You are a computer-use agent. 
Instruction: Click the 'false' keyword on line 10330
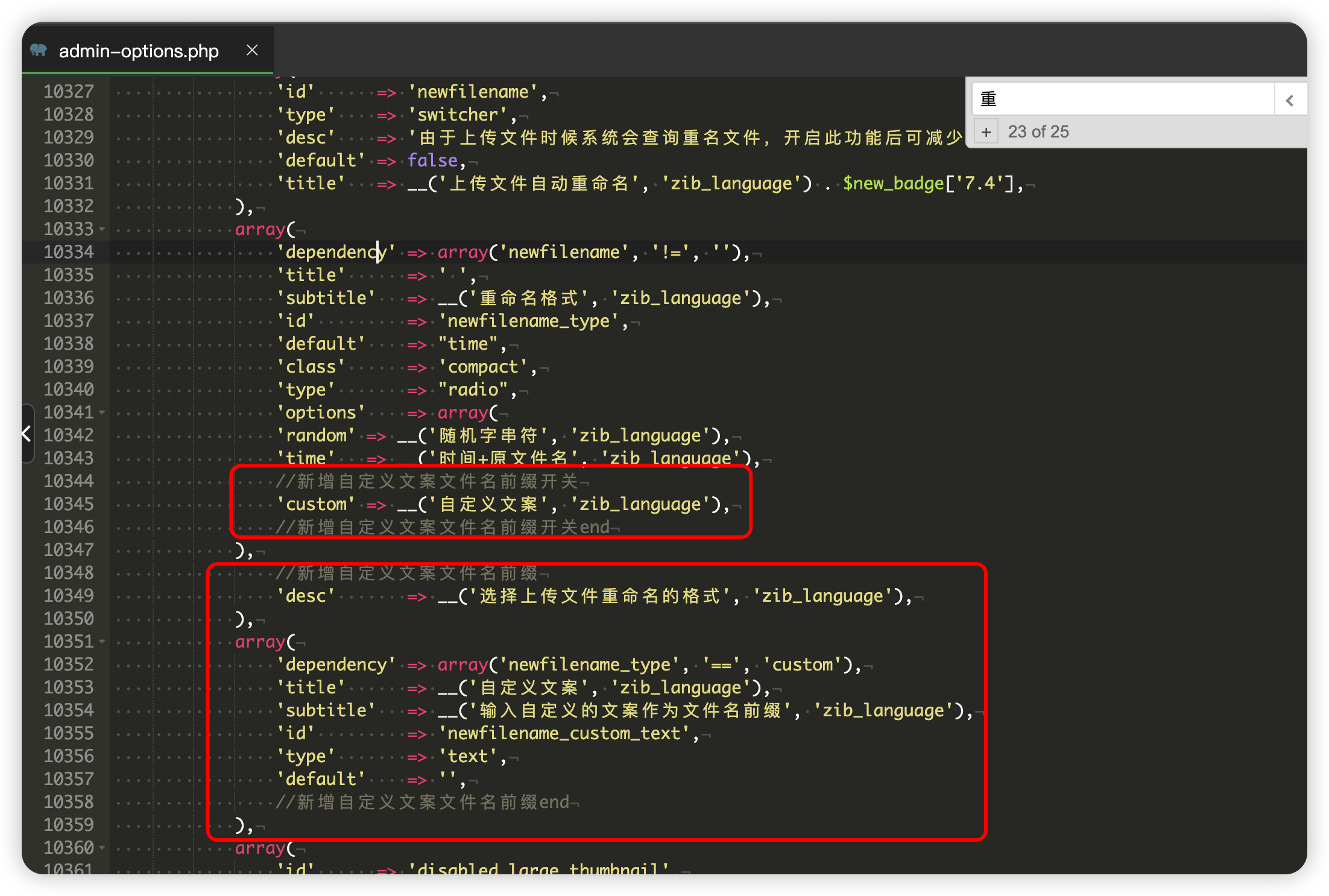point(432,161)
